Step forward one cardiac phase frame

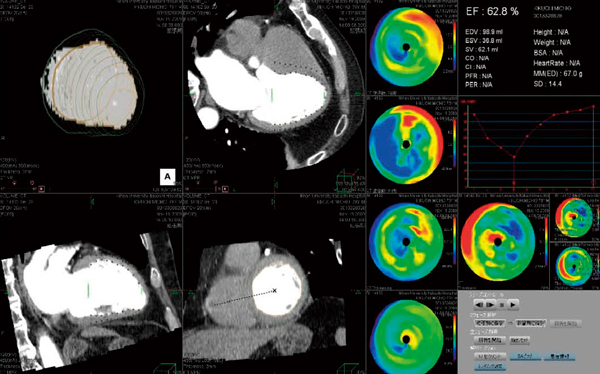click(x=491, y=305)
